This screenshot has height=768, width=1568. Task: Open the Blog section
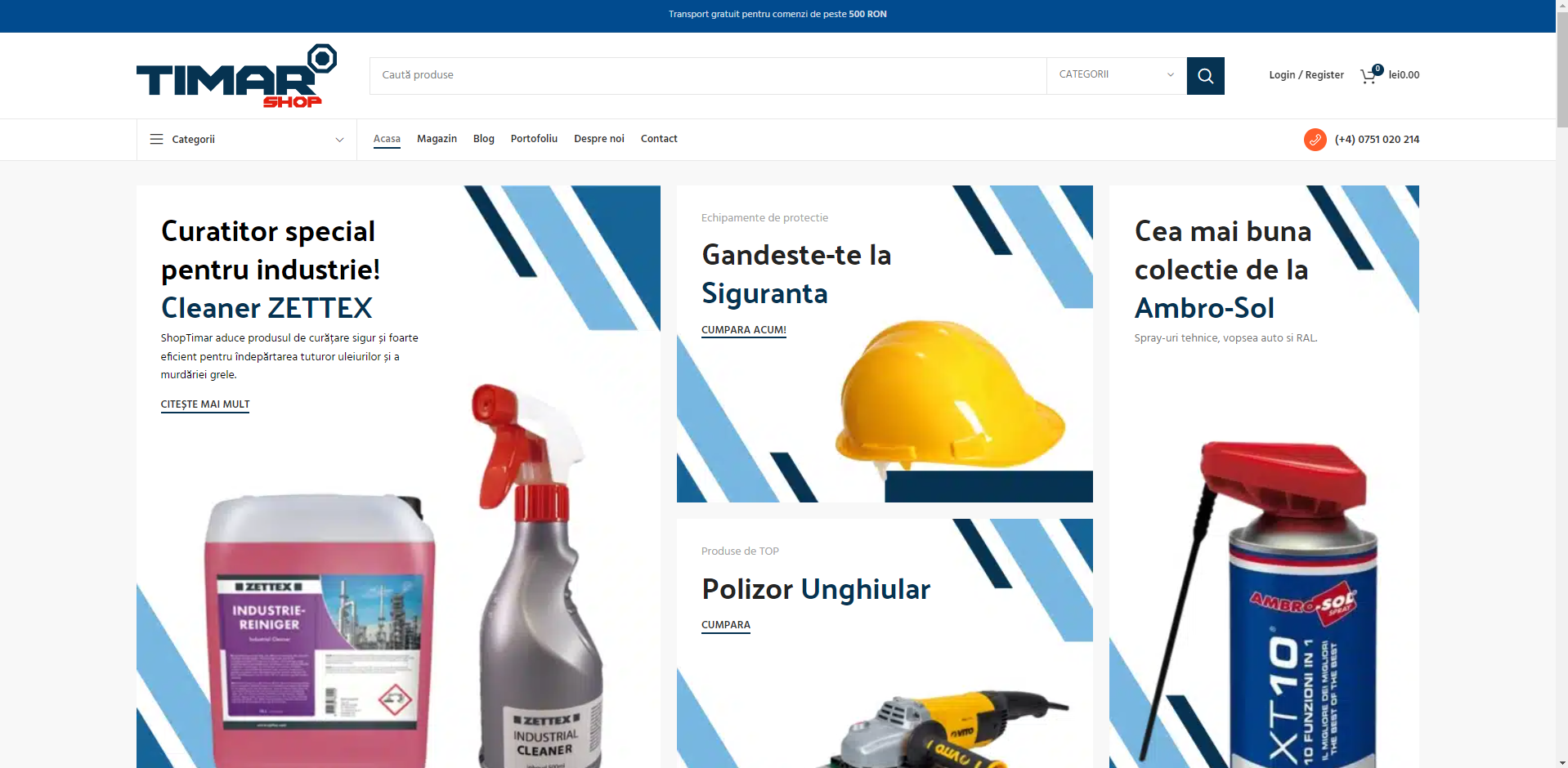coord(482,138)
